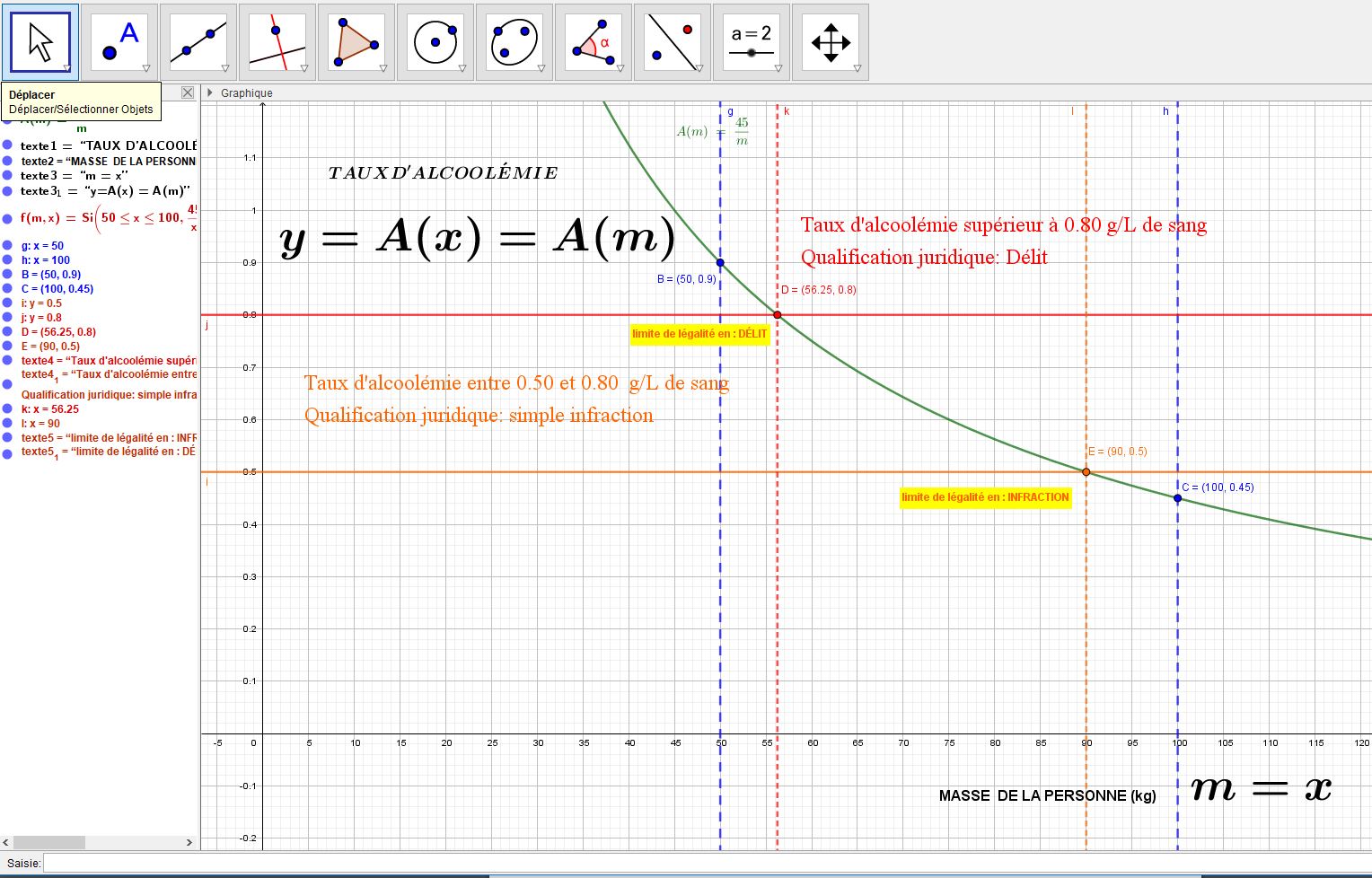
Task: Toggle visibility of texte1
Action: [7, 145]
